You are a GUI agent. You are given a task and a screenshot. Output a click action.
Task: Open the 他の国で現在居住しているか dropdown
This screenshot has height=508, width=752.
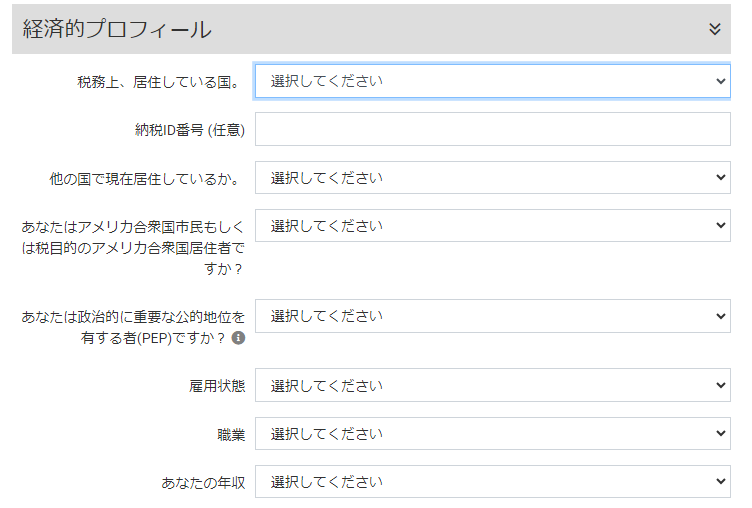[493, 178]
